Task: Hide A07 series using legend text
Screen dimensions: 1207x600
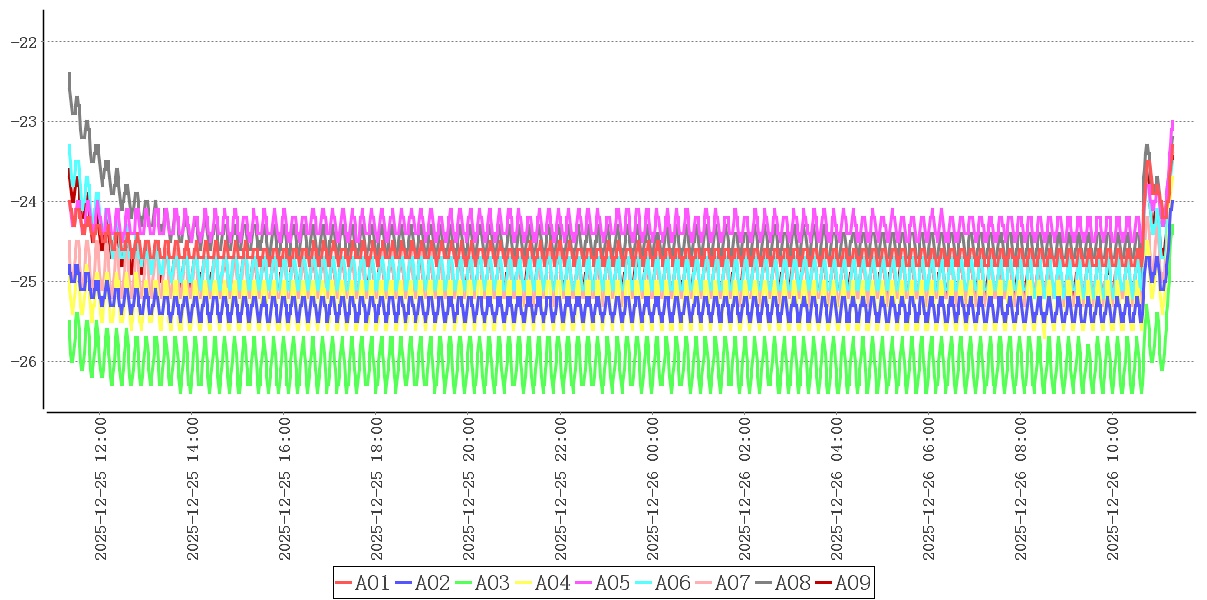Action: 732,583
